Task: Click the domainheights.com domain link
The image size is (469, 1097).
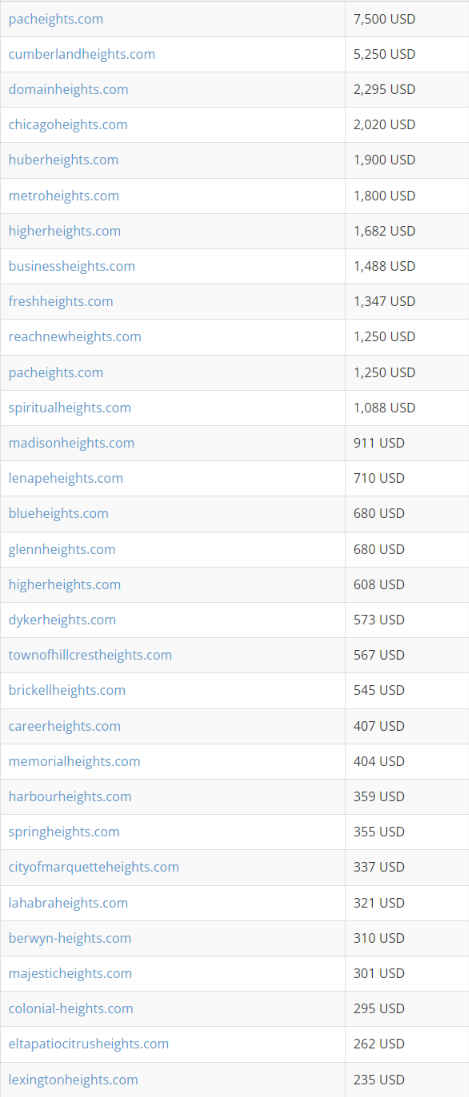Action: pyautogui.click(x=68, y=90)
